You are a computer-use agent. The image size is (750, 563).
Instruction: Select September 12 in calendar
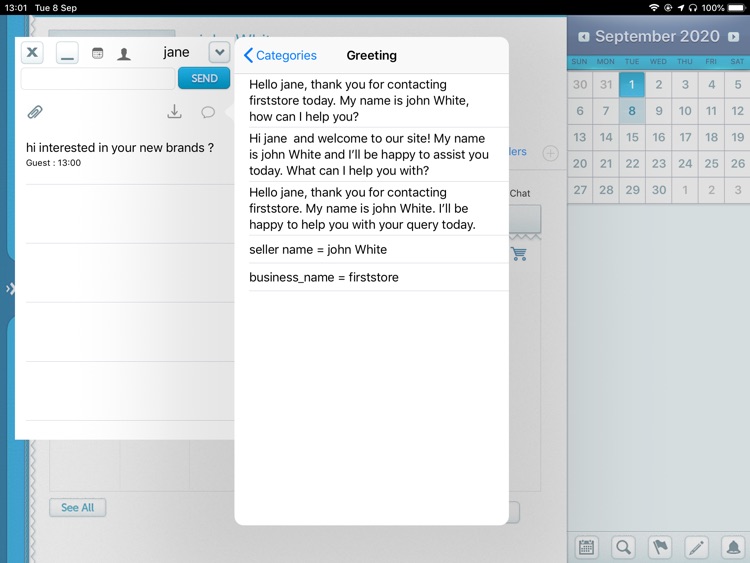(737, 111)
